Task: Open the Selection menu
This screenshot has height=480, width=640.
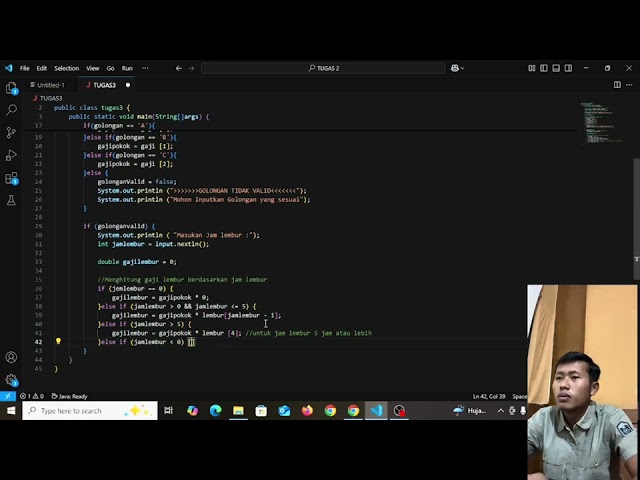Action: (66, 68)
